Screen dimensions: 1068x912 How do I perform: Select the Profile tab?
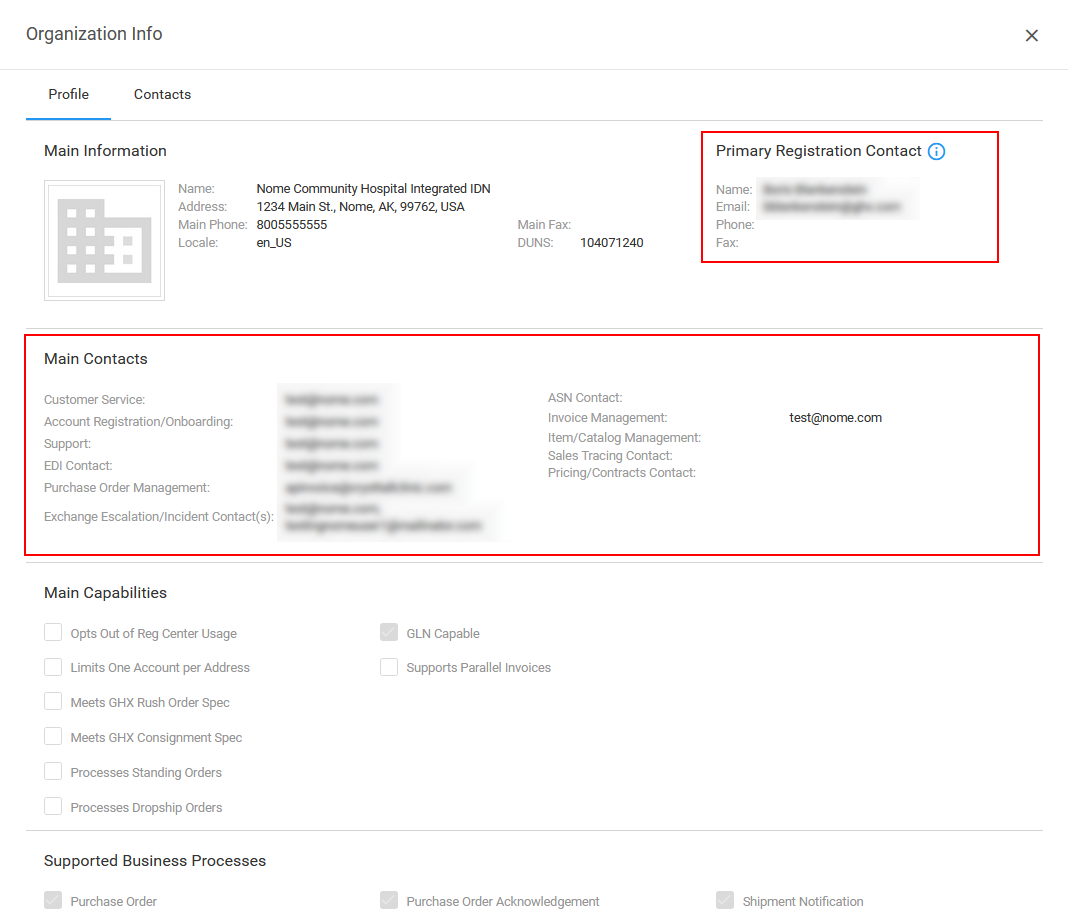pyautogui.click(x=69, y=95)
